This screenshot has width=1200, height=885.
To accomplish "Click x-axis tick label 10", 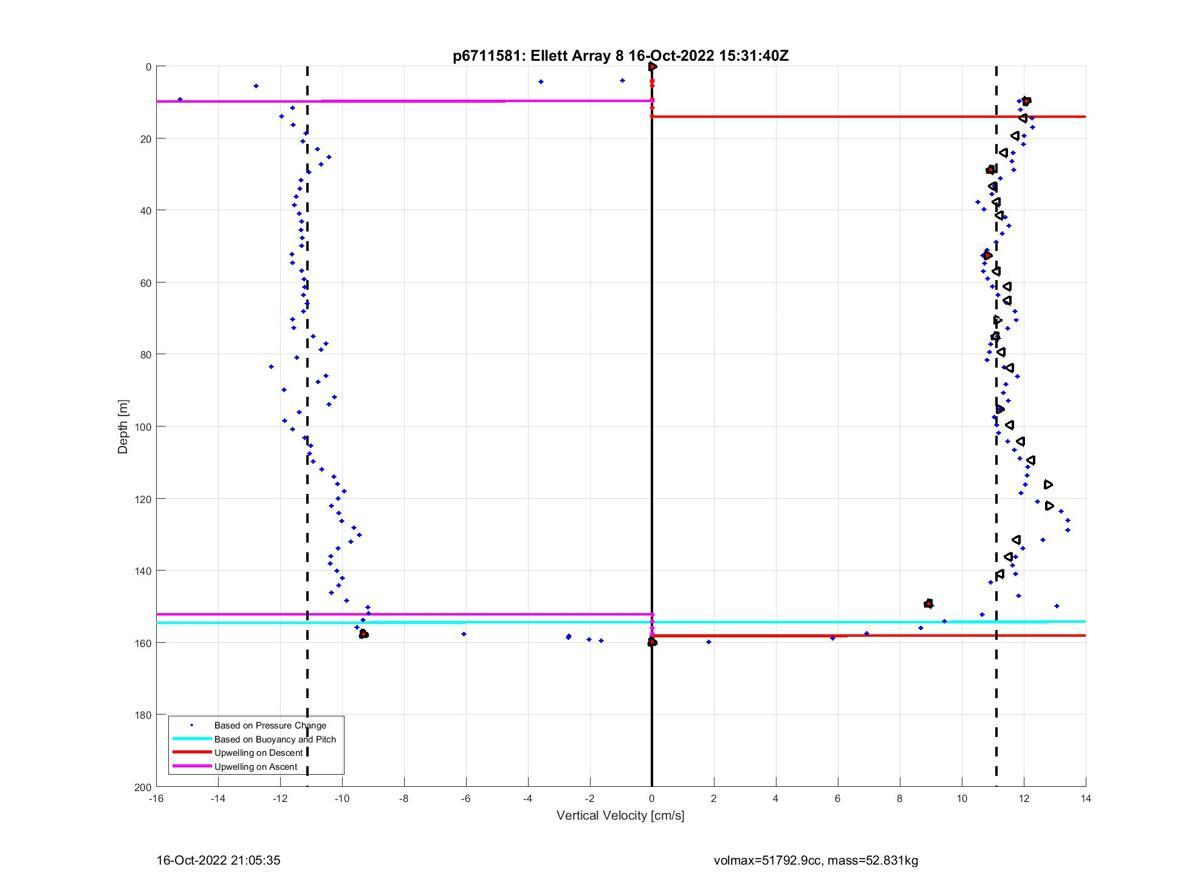I will point(962,798).
